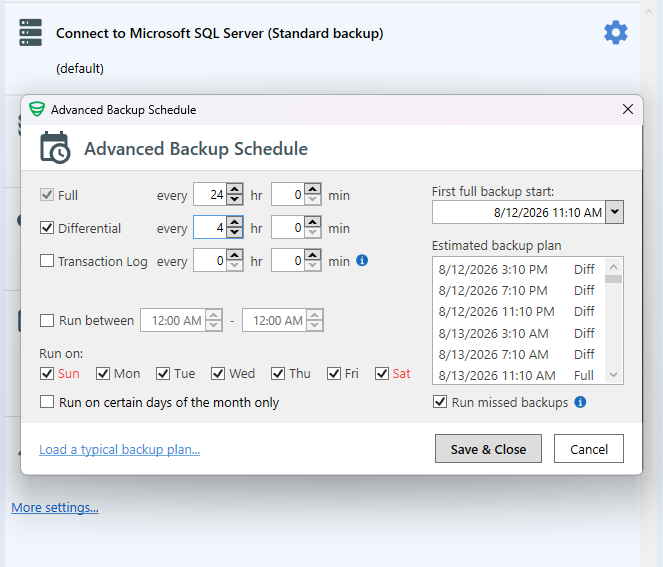This screenshot has width=663, height=567.
Task: Click the main page scroll up arrow
Action: click(x=648, y=12)
